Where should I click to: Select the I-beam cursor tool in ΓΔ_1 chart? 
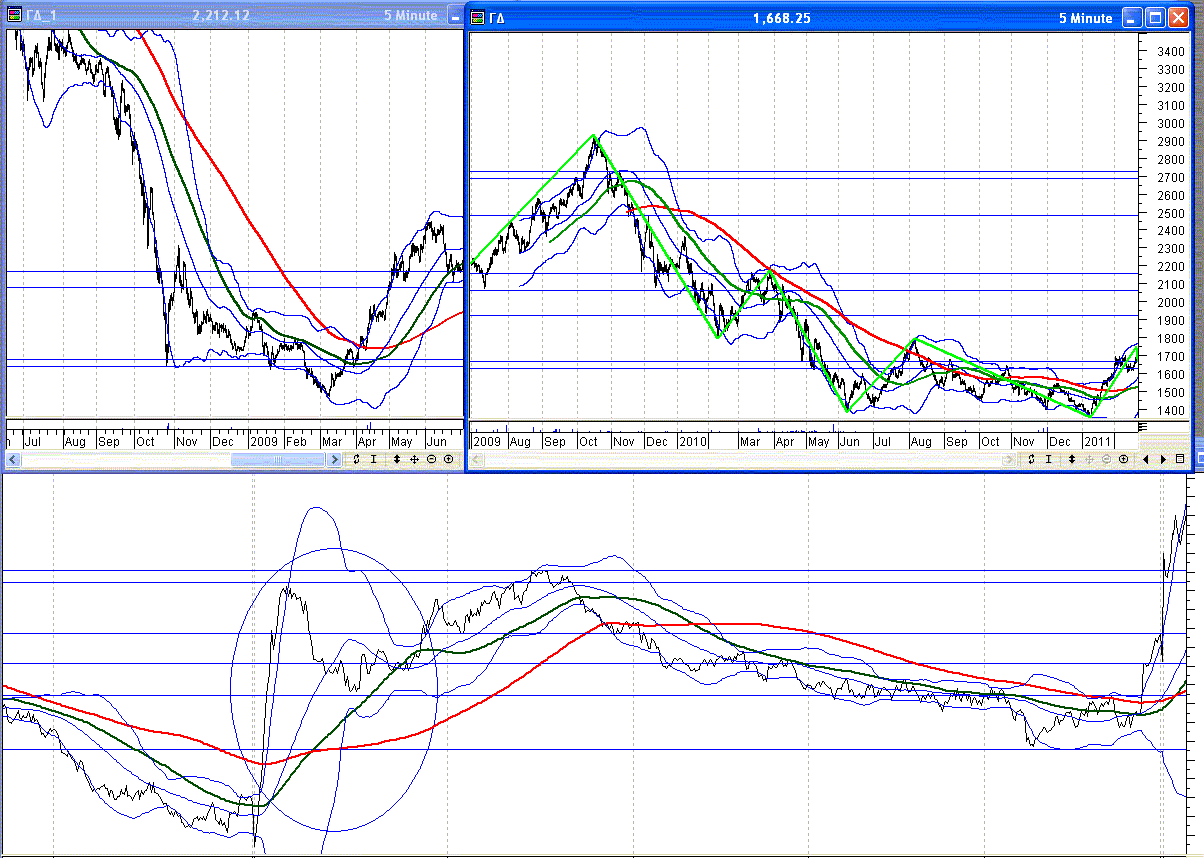coord(374,459)
